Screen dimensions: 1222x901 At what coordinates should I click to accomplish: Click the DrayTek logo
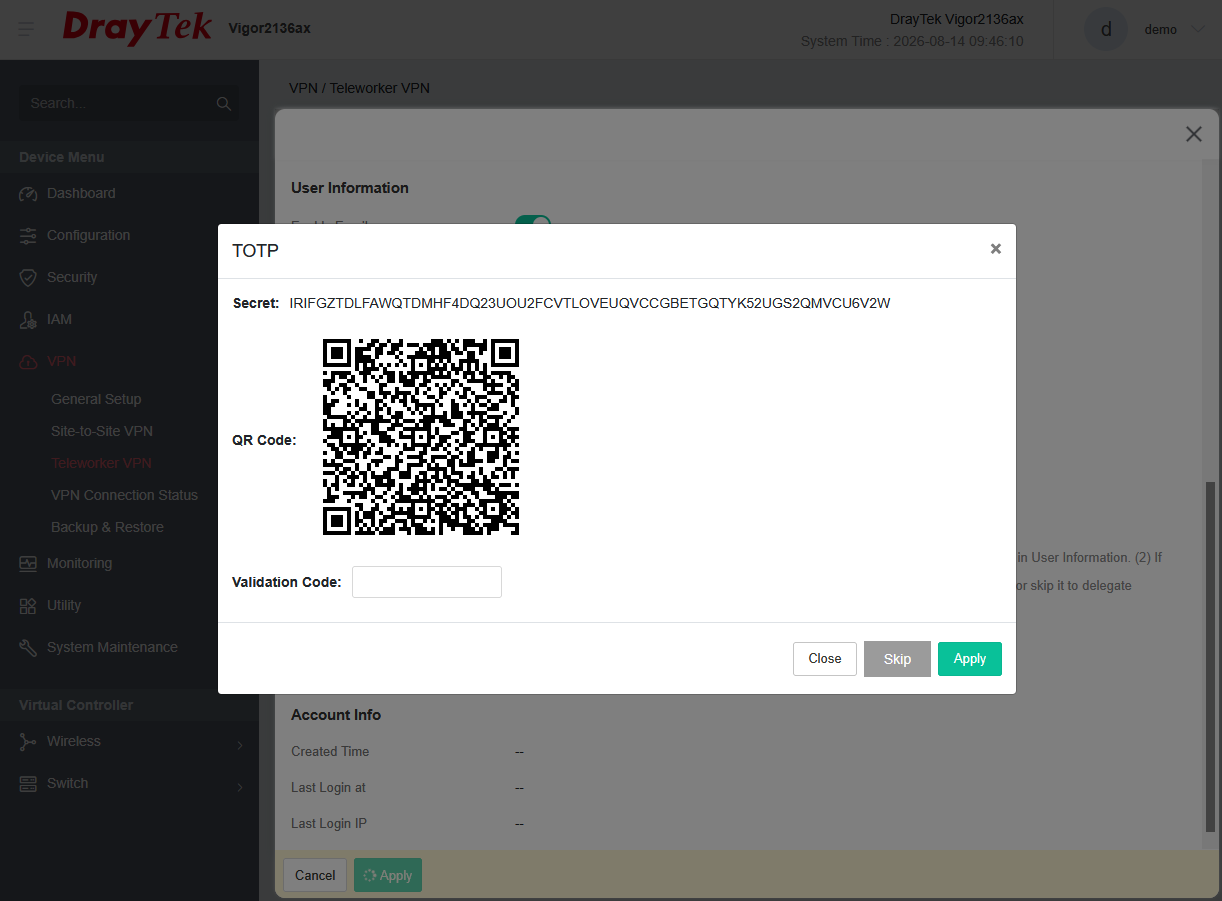(x=137, y=28)
